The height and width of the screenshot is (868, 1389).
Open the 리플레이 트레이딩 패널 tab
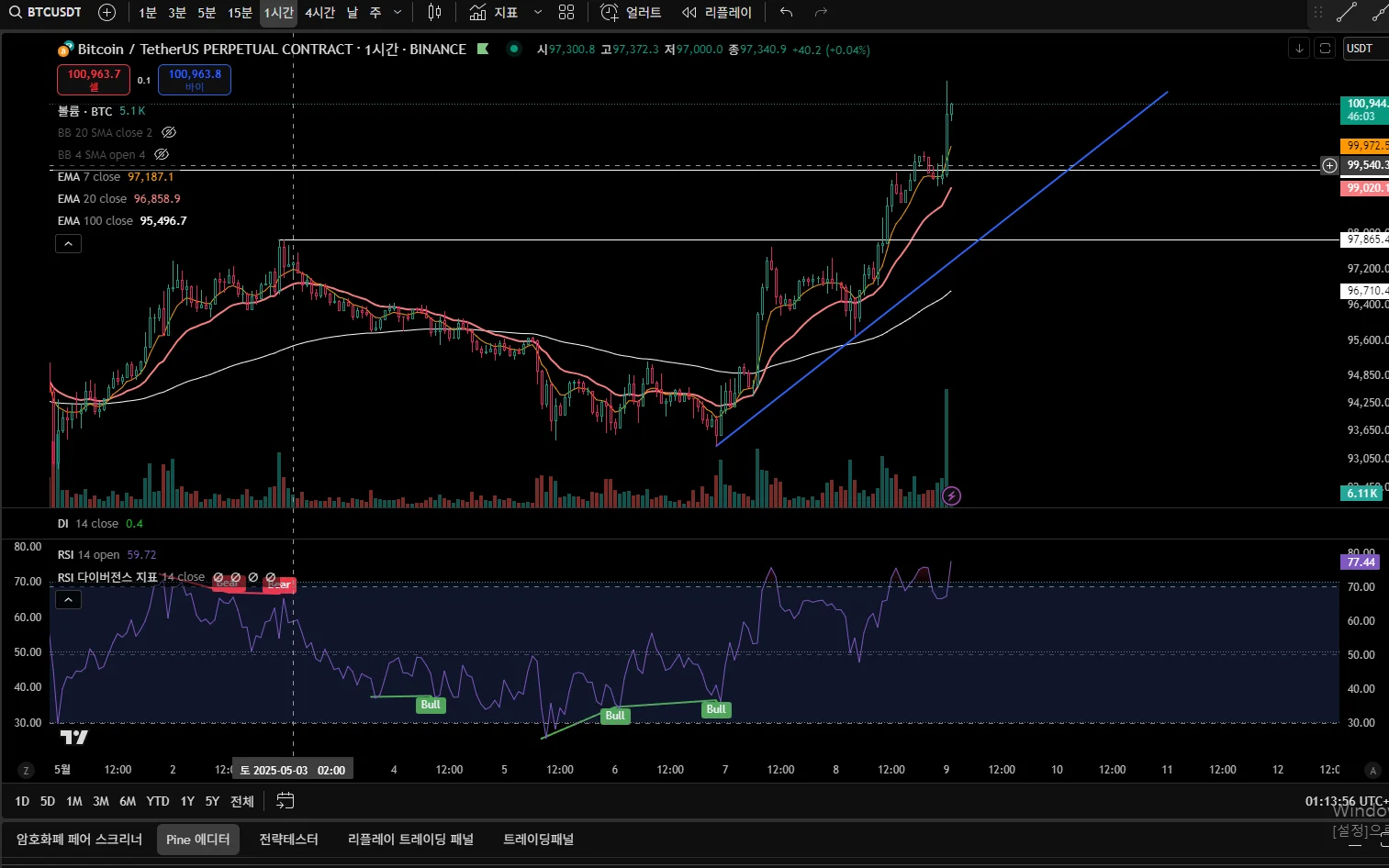(411, 840)
